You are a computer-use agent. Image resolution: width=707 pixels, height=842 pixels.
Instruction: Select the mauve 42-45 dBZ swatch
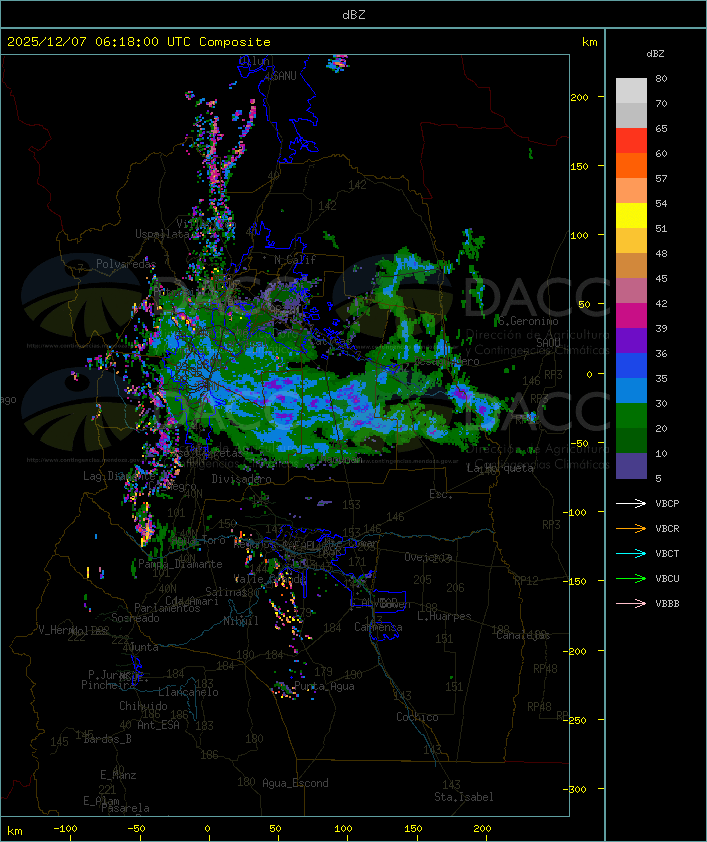(x=631, y=291)
